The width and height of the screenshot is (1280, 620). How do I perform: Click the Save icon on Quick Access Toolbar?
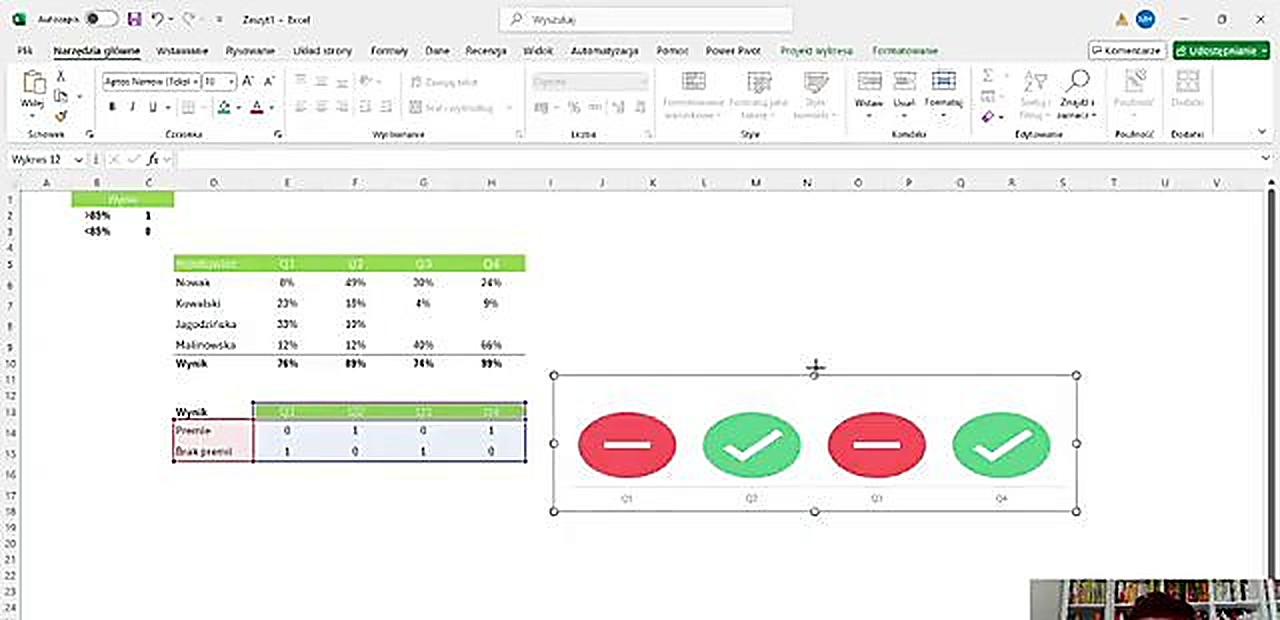pyautogui.click(x=134, y=19)
